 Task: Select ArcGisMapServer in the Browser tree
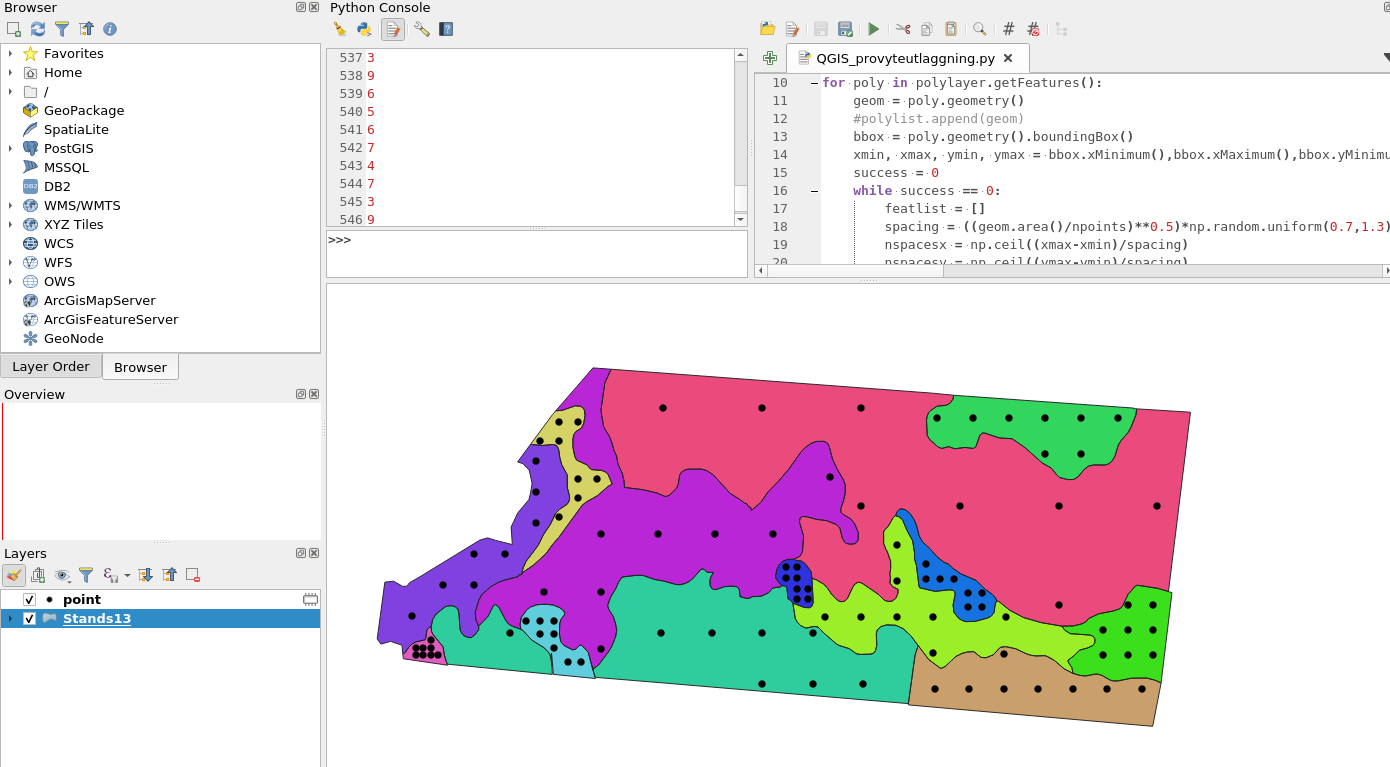100,301
